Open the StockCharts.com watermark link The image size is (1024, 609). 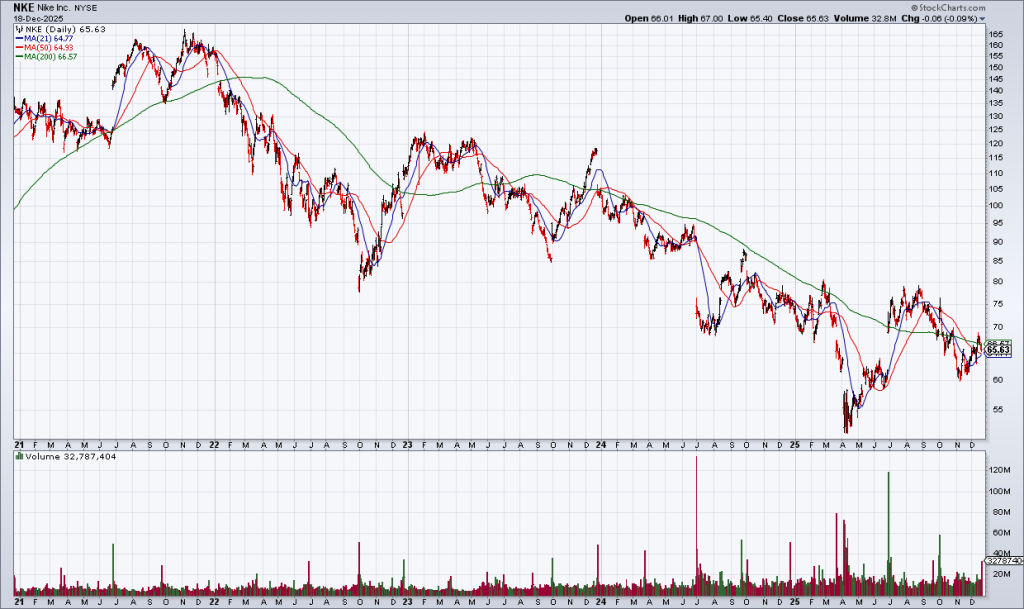click(x=978, y=6)
